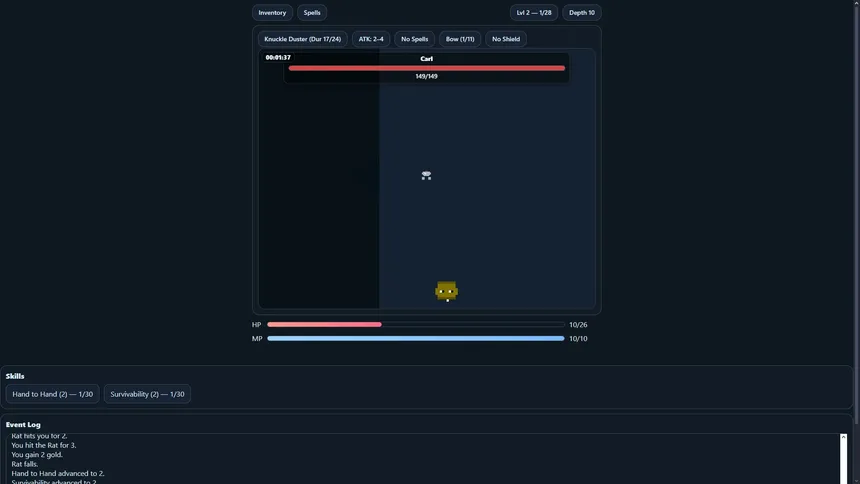Click the Survivability skill chip

pos(147,394)
